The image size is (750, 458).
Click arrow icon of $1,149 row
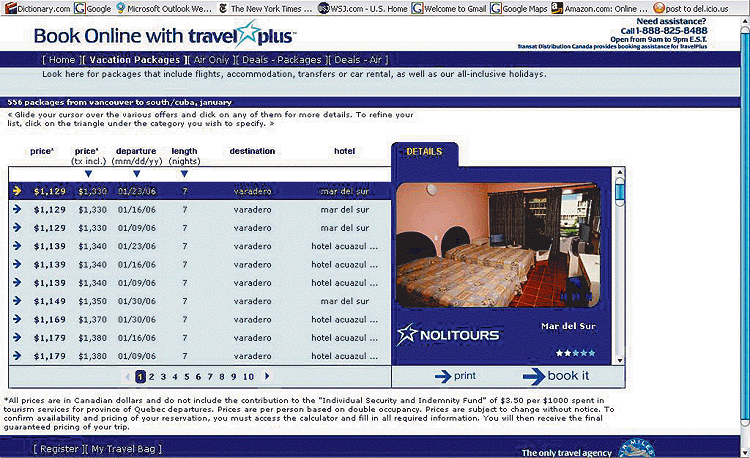point(17,301)
